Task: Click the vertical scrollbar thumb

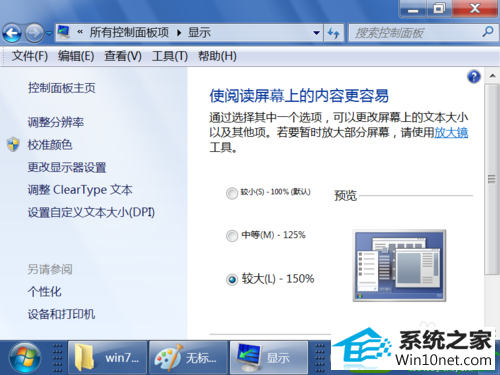Action: coord(492,179)
